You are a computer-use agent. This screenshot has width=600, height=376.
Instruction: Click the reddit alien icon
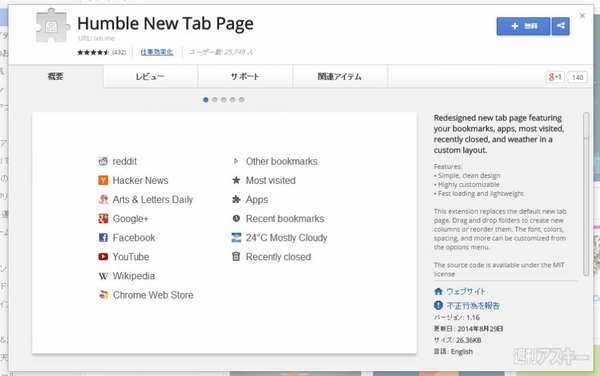point(103,161)
